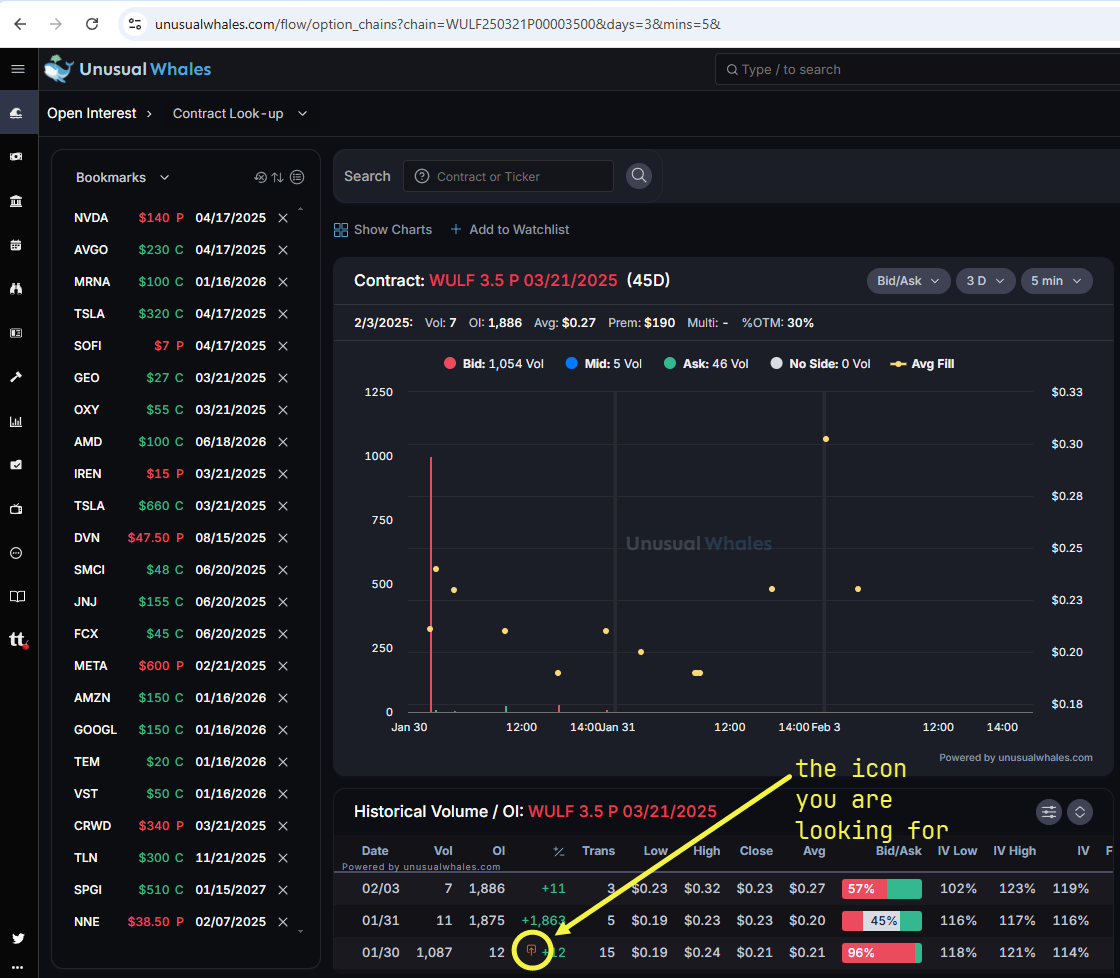Open the table settings sliders icon

coord(1049,812)
